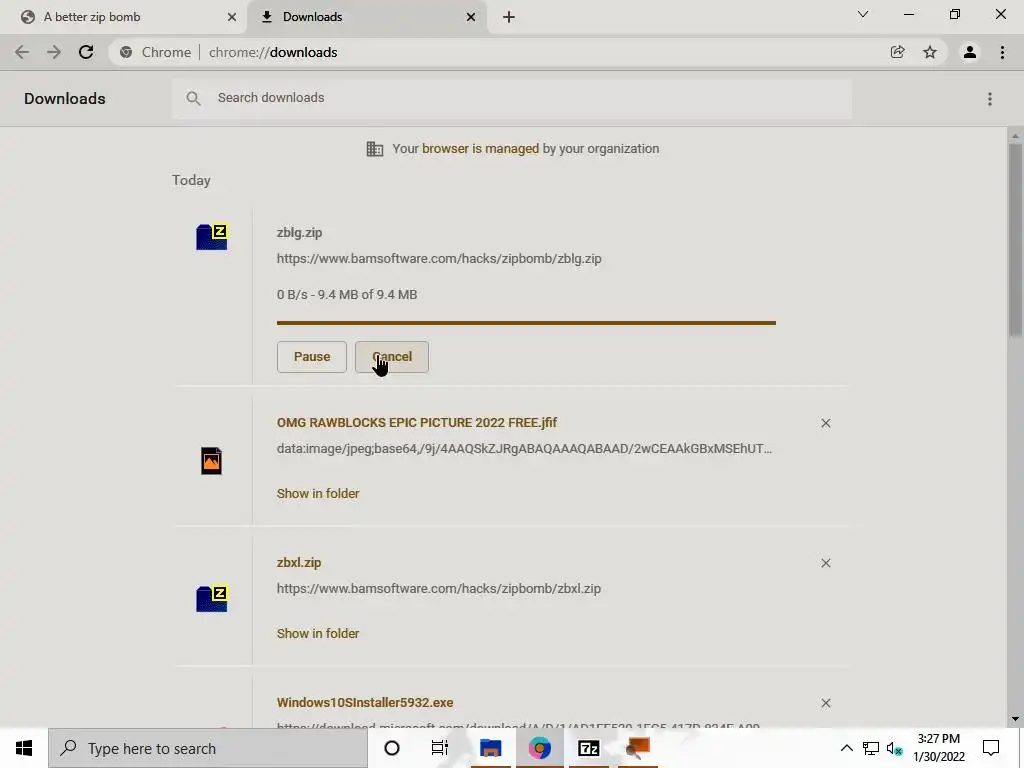Cancel the zblg.zip download
This screenshot has height=768, width=1024.
pyautogui.click(x=392, y=357)
